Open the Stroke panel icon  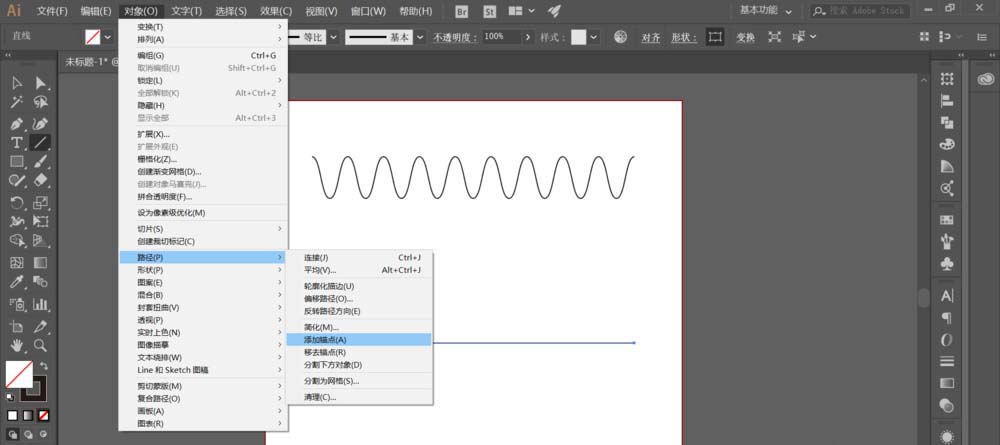coord(947,361)
